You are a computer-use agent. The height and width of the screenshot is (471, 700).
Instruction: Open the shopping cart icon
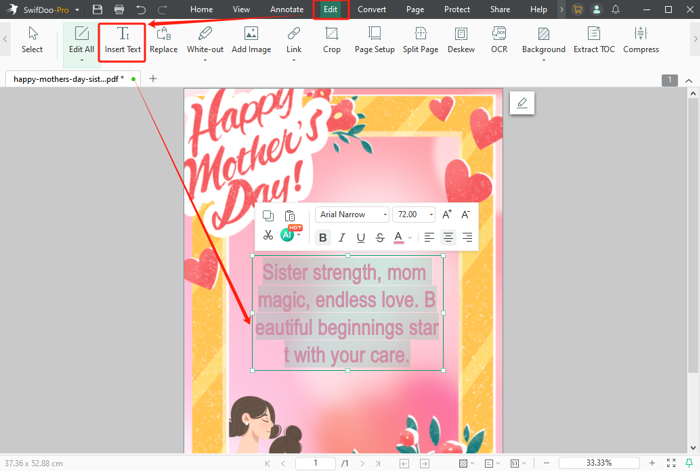click(x=578, y=9)
